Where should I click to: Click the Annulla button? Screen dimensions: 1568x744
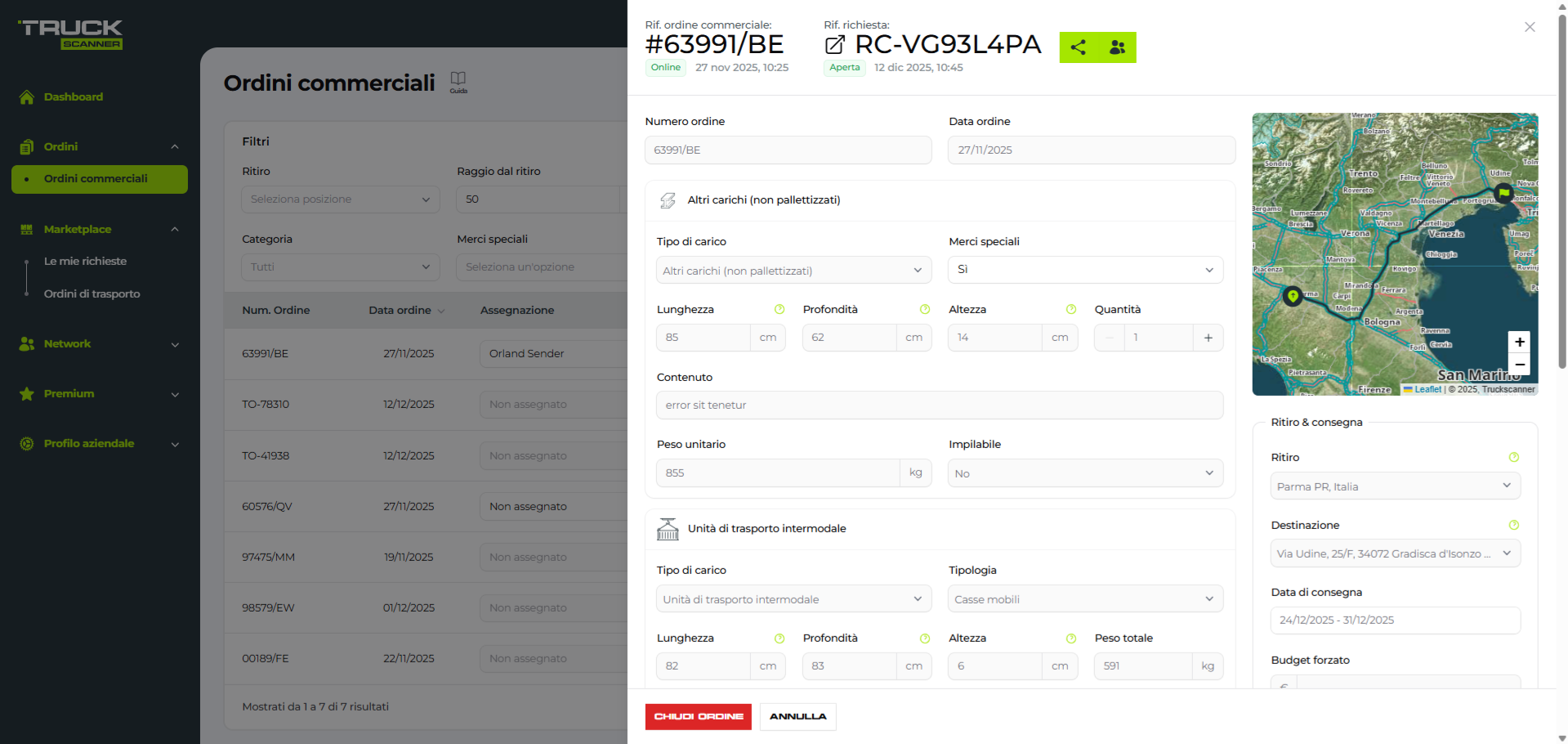click(x=797, y=717)
